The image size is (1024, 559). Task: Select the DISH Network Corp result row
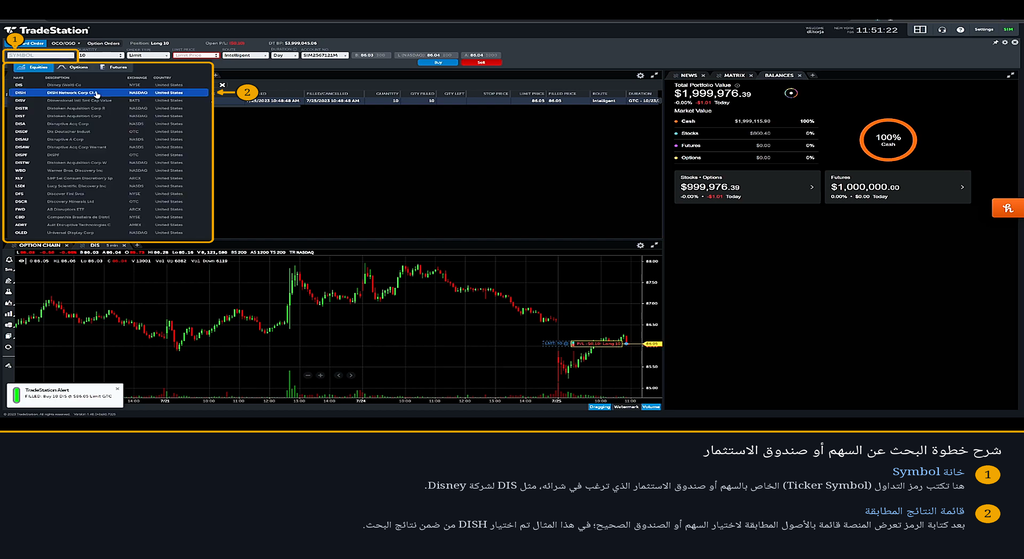pyautogui.click(x=108, y=93)
